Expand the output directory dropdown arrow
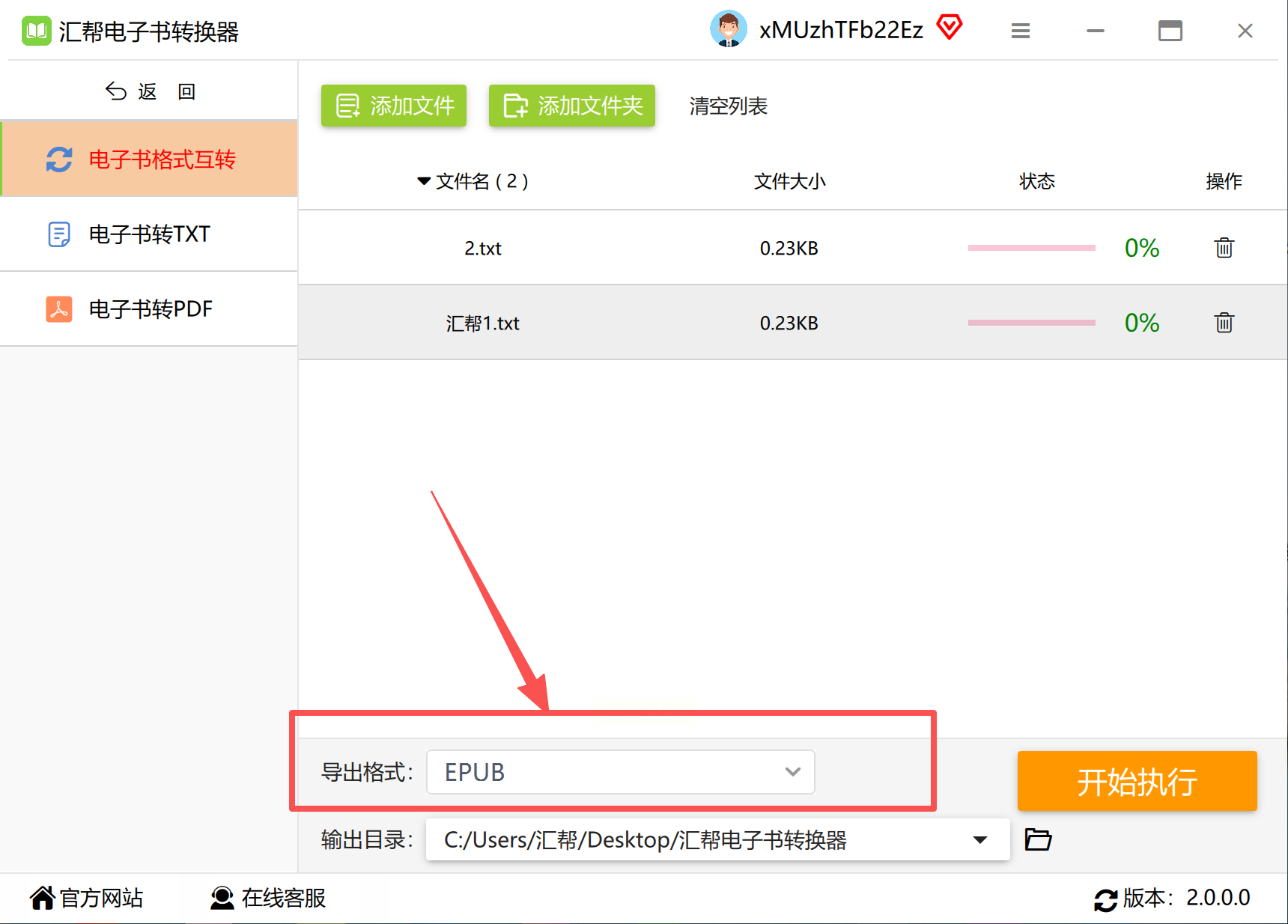This screenshot has height=924, width=1288. [980, 840]
